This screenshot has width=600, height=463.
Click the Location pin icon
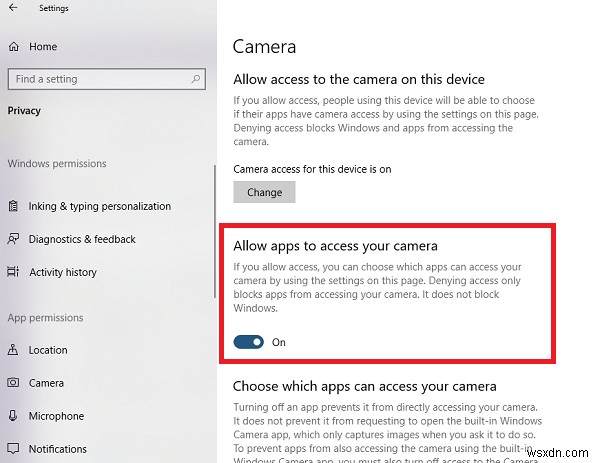13,350
